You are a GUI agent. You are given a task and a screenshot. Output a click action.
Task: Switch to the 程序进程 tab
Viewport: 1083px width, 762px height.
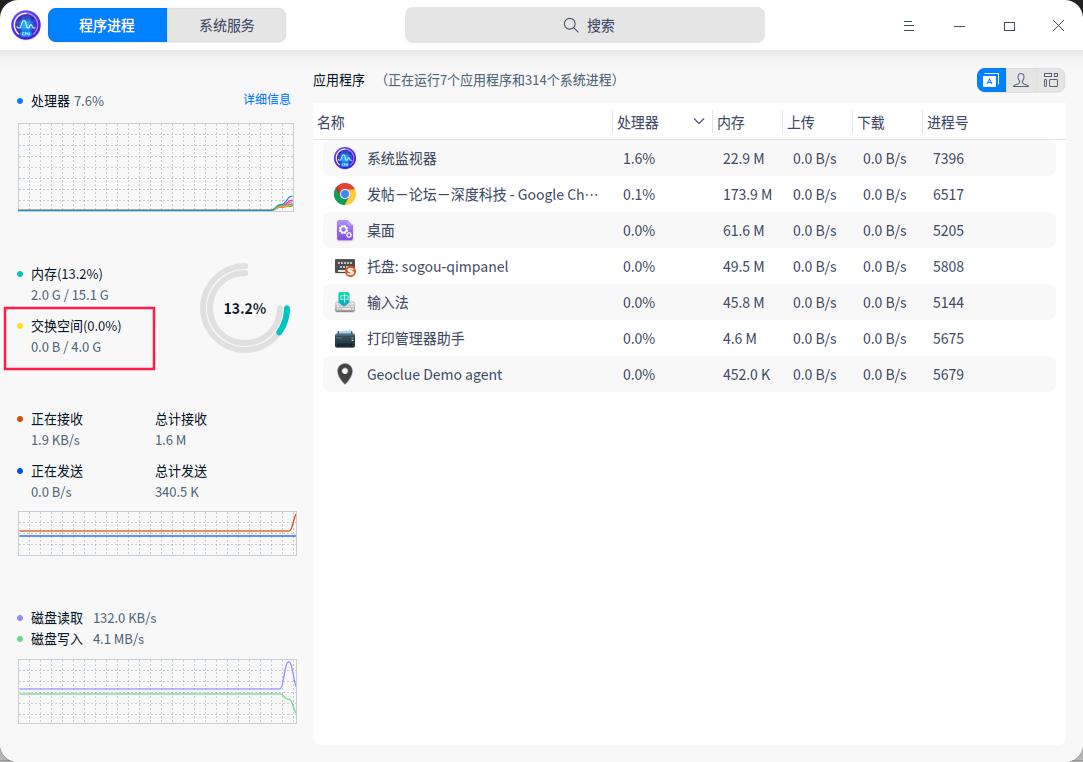pyautogui.click(x=107, y=26)
